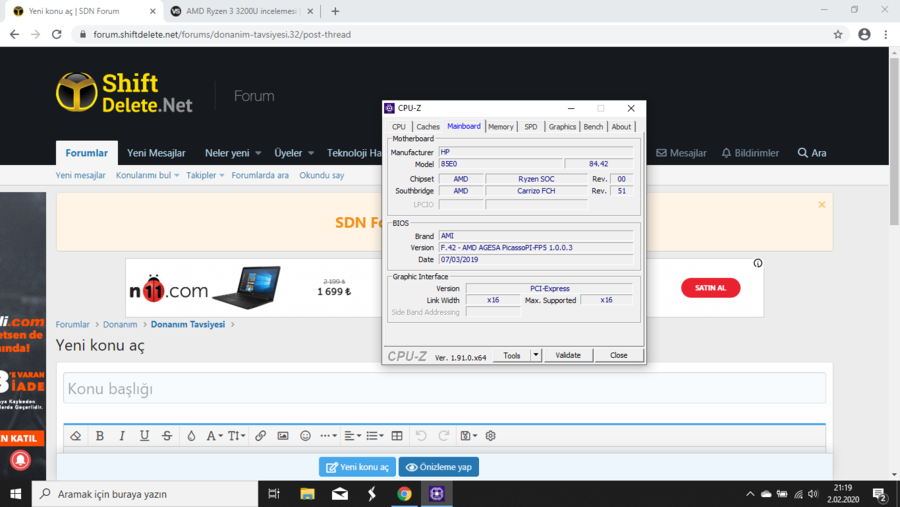Switch to the SPD tab in CPU-Z
900x507 pixels.
(x=531, y=127)
